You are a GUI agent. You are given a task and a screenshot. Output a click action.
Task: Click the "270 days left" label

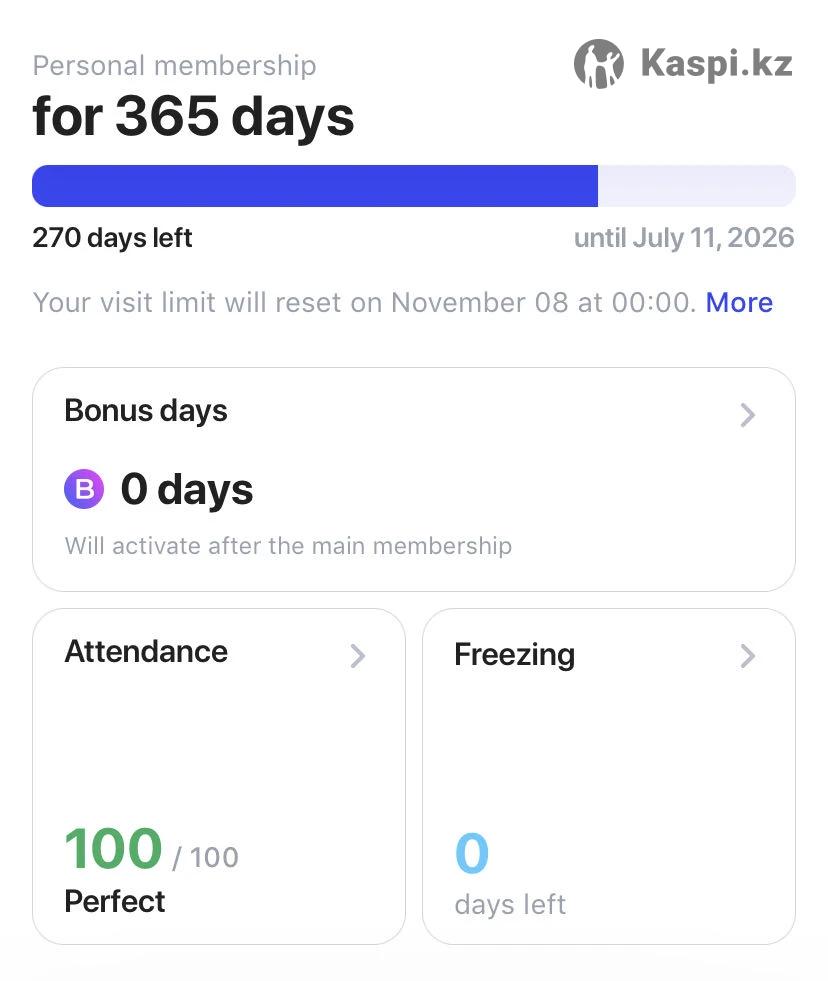tap(112, 238)
